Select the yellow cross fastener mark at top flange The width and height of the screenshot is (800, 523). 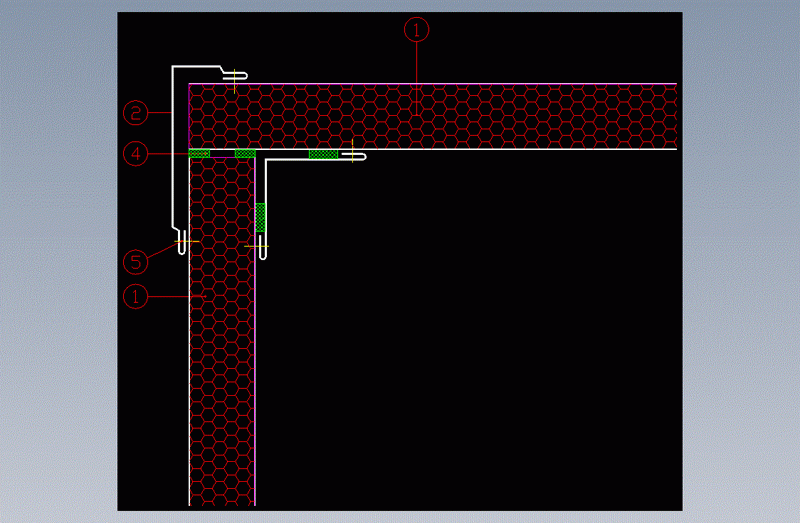pyautogui.click(x=234, y=76)
